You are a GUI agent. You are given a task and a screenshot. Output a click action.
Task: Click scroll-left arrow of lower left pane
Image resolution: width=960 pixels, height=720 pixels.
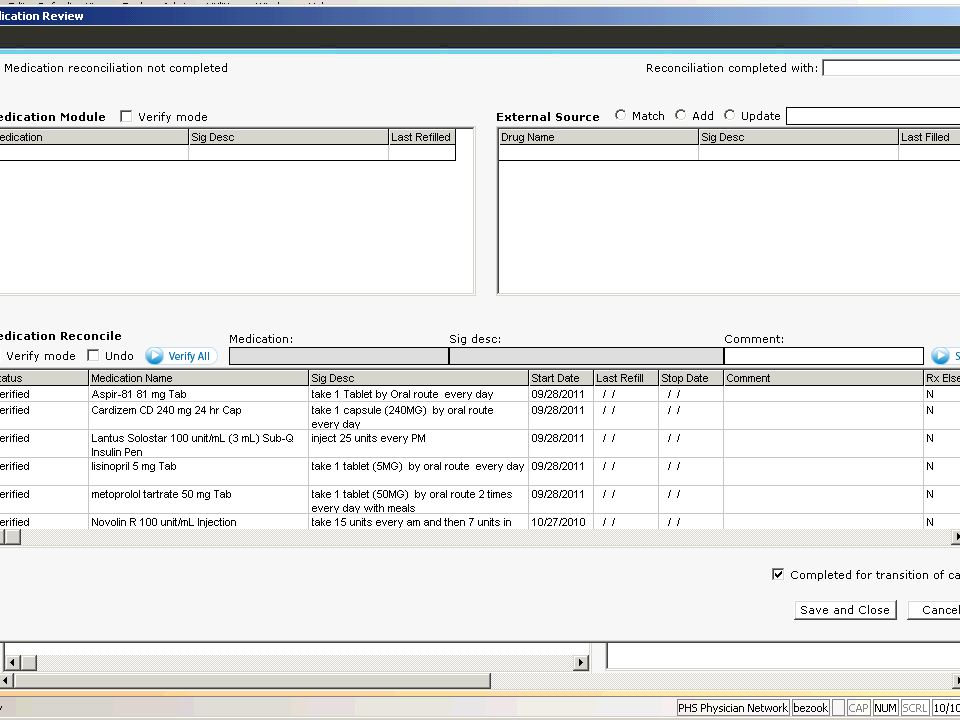(13, 662)
